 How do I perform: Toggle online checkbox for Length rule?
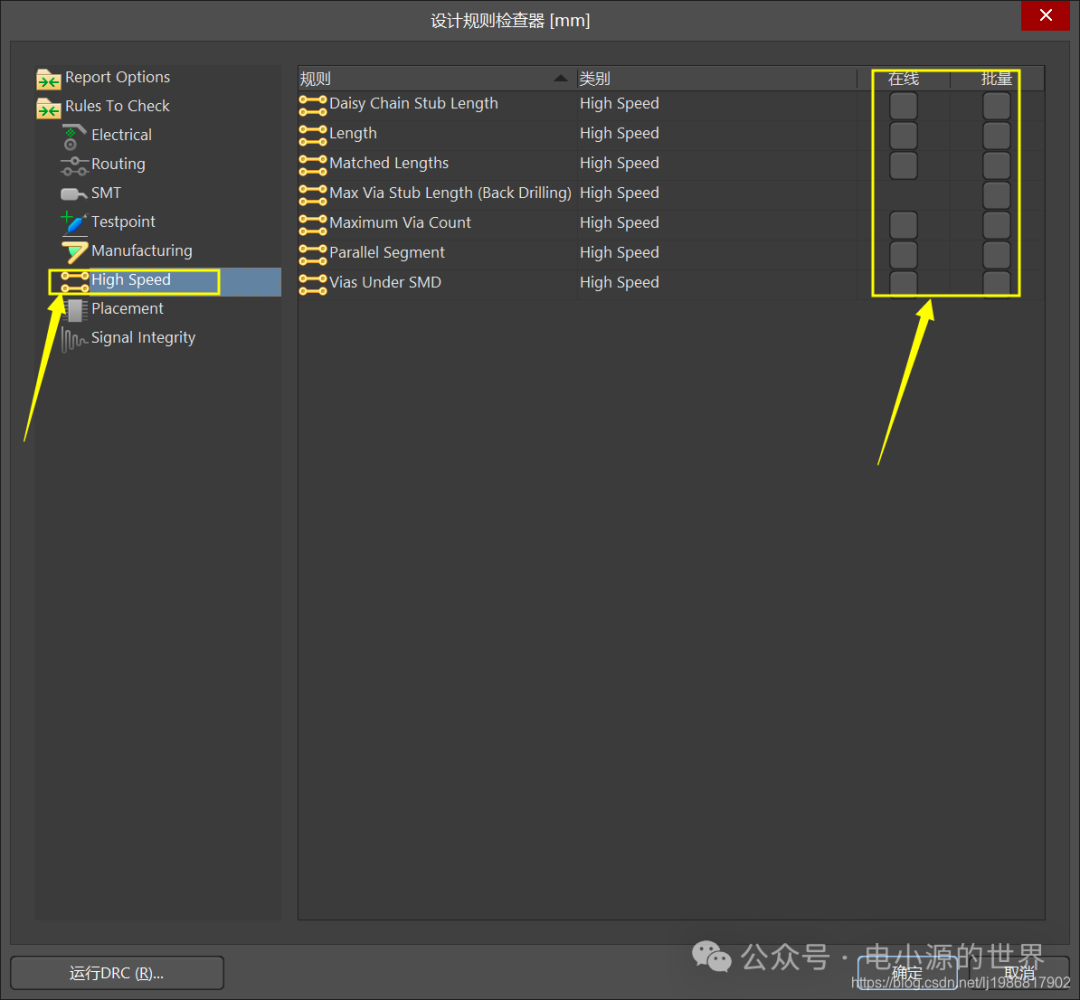[903, 136]
